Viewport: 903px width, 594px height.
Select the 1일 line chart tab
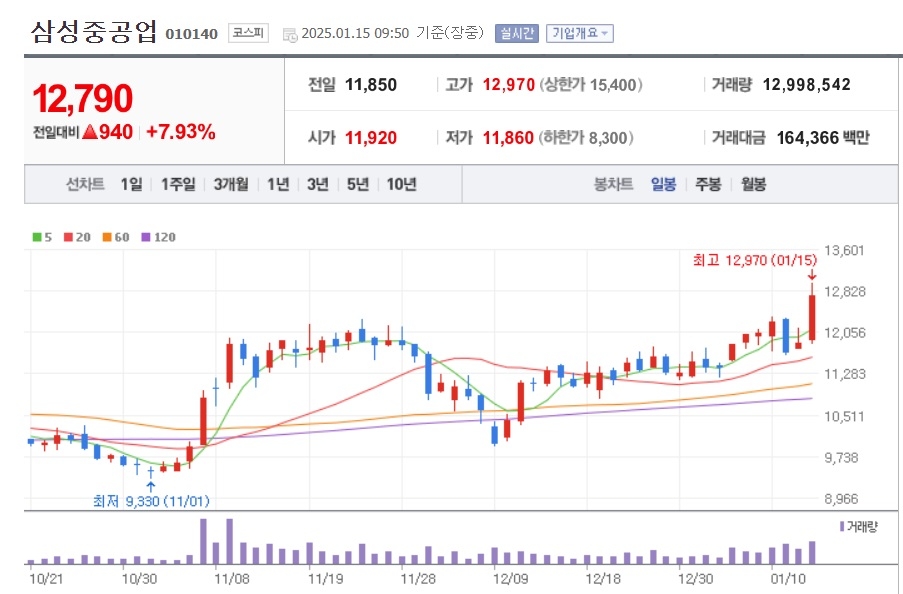click(x=131, y=184)
